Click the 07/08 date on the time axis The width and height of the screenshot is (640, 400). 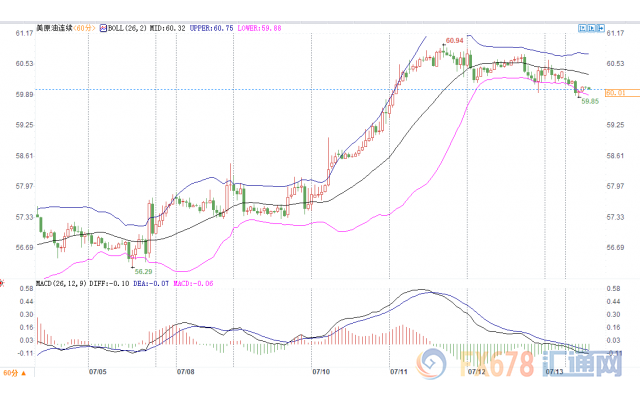point(185,372)
